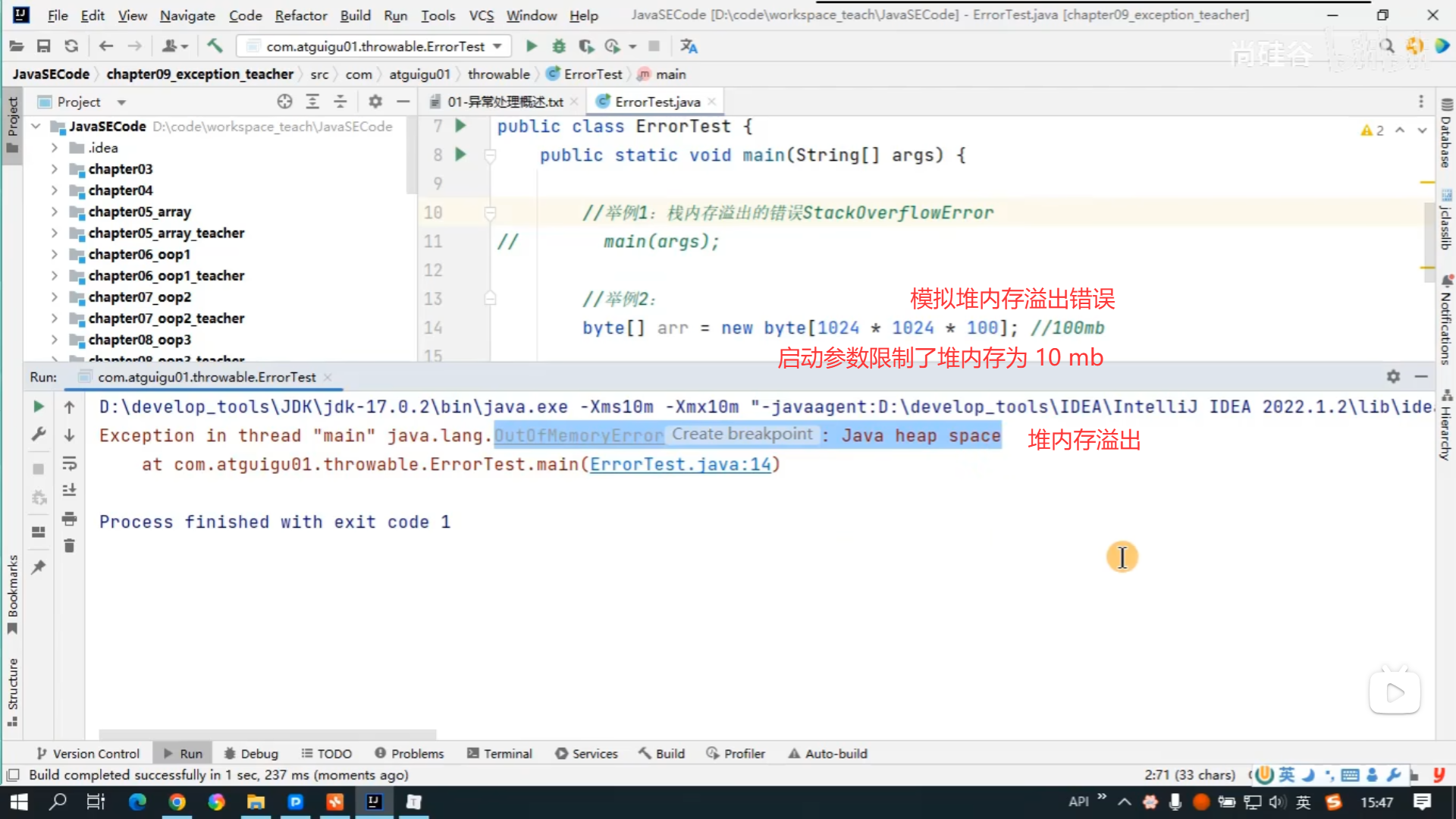Build project with the hammer icon
The height and width of the screenshot is (819, 1456).
(215, 46)
